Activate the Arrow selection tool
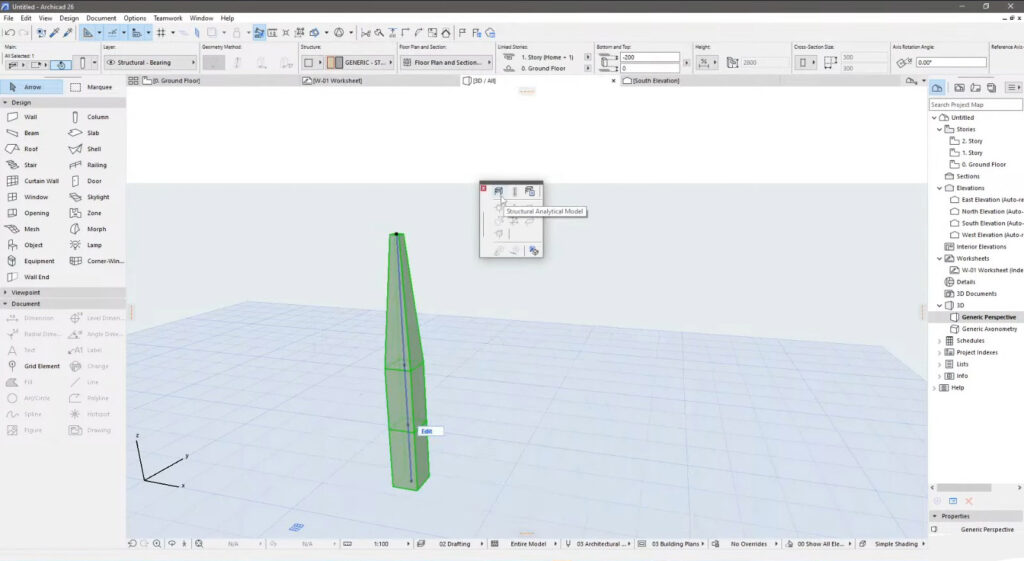Image resolution: width=1024 pixels, height=561 pixels. (x=31, y=87)
